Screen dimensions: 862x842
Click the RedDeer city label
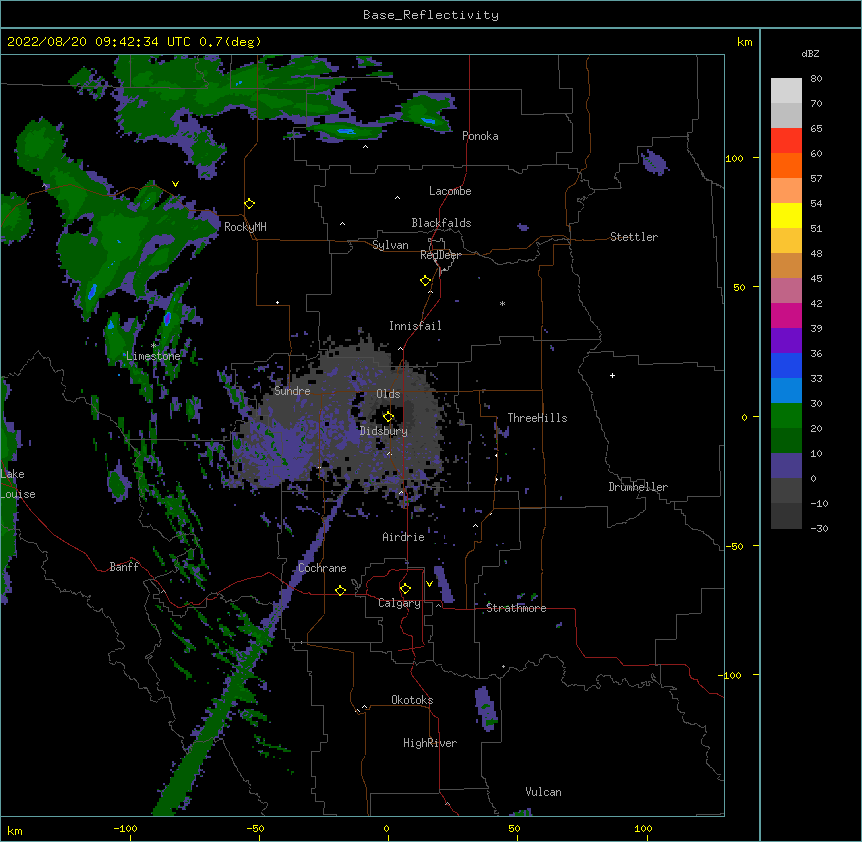440,255
